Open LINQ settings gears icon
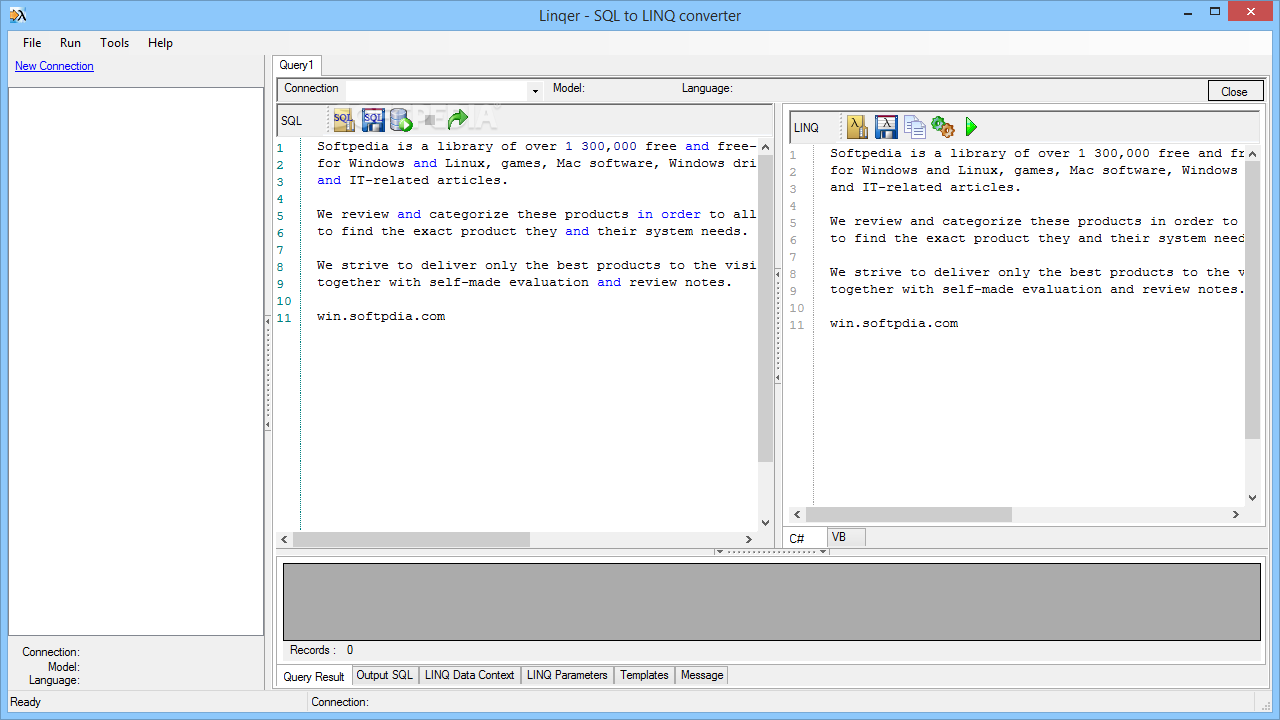This screenshot has height=720, width=1280. 942,127
